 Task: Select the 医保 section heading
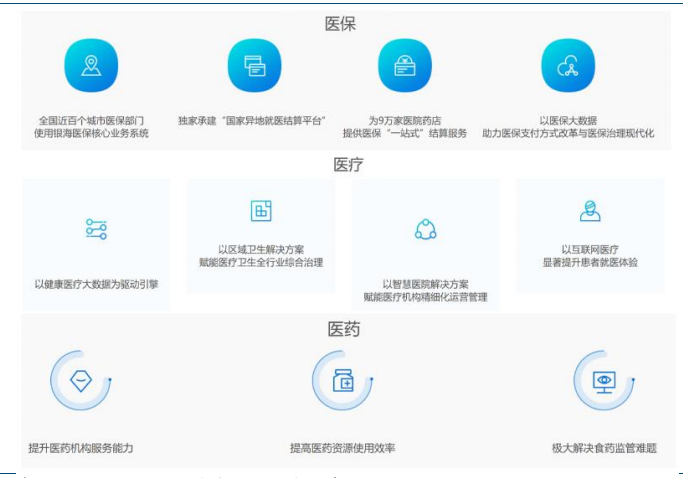341,23
